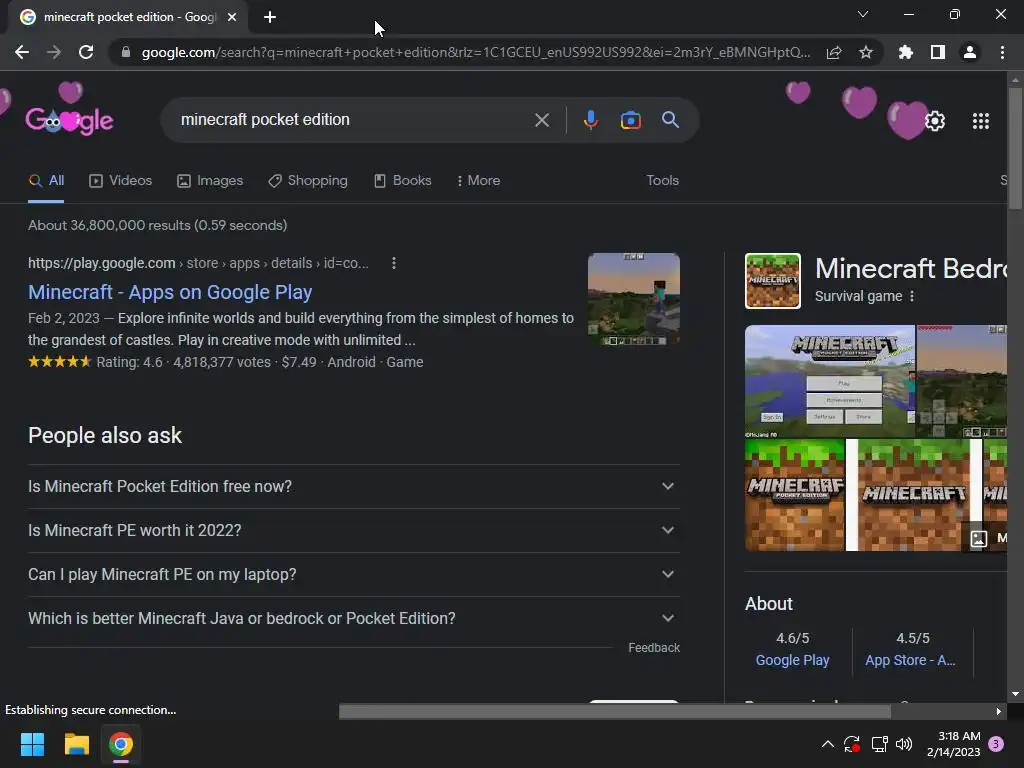Open Minecraft - Apps on Google Play

170,292
